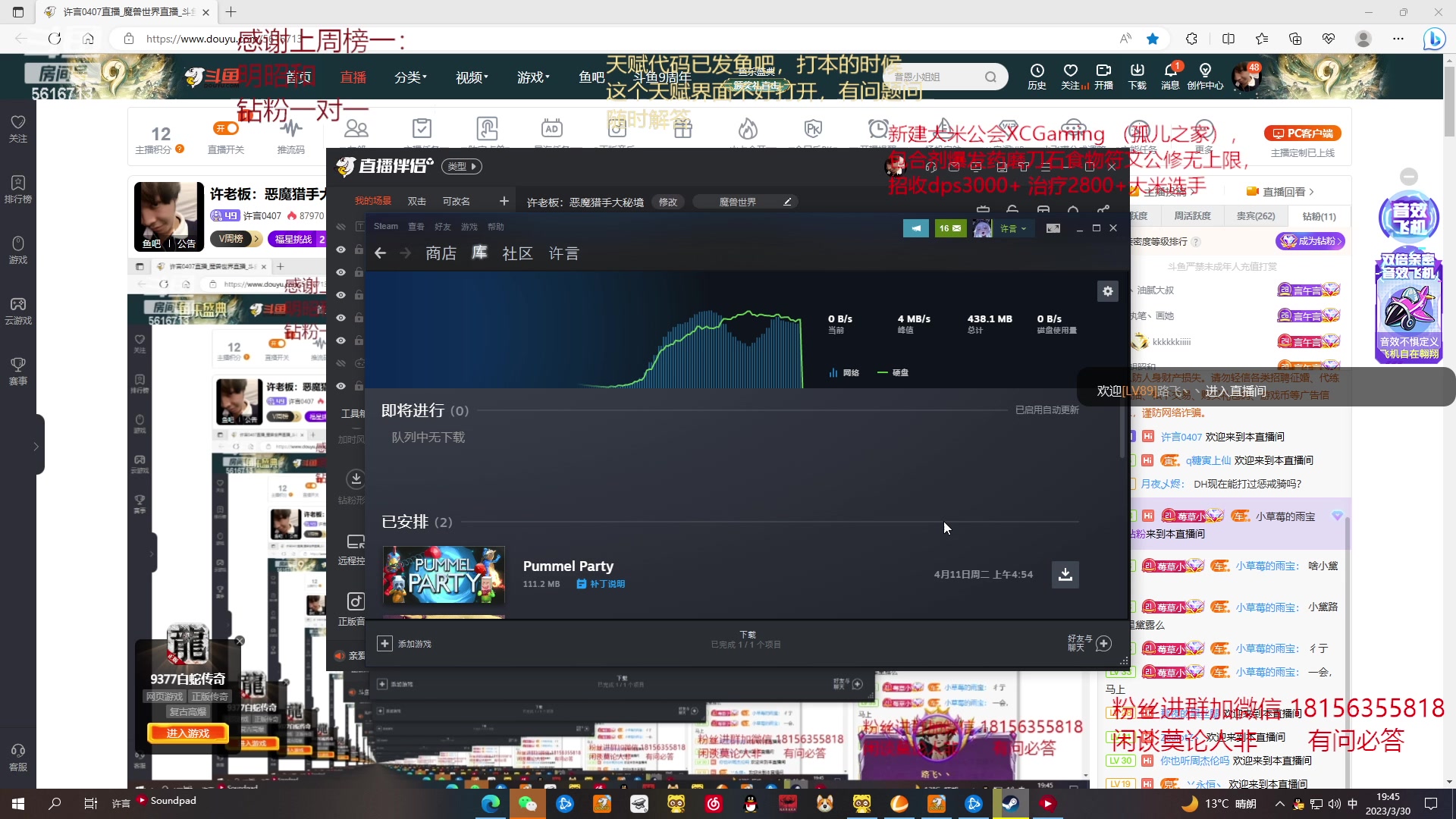Open Steam from Windows taskbar
This screenshot has width=1456, height=819.
click(1011, 804)
